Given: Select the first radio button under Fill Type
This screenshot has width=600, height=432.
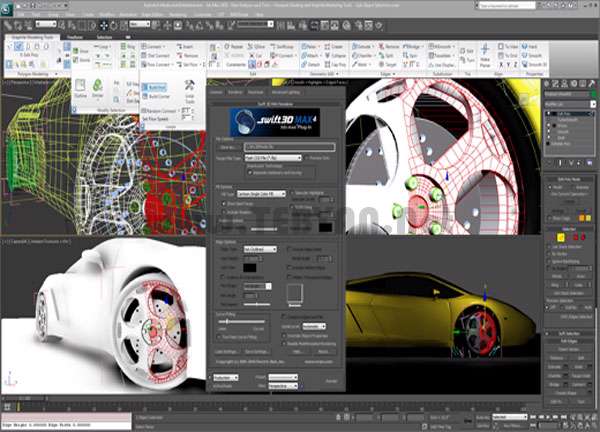Looking at the screenshot, I should coord(224,204).
